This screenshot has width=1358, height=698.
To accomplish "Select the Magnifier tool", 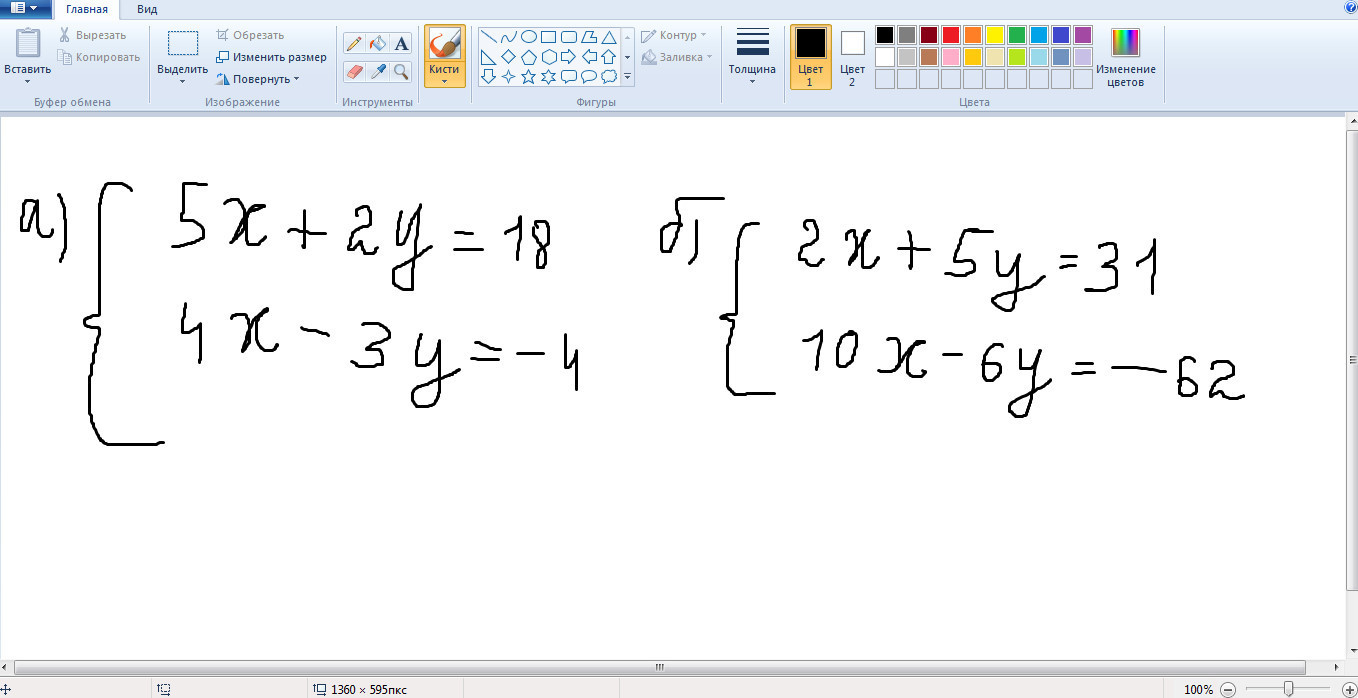I will (401, 71).
